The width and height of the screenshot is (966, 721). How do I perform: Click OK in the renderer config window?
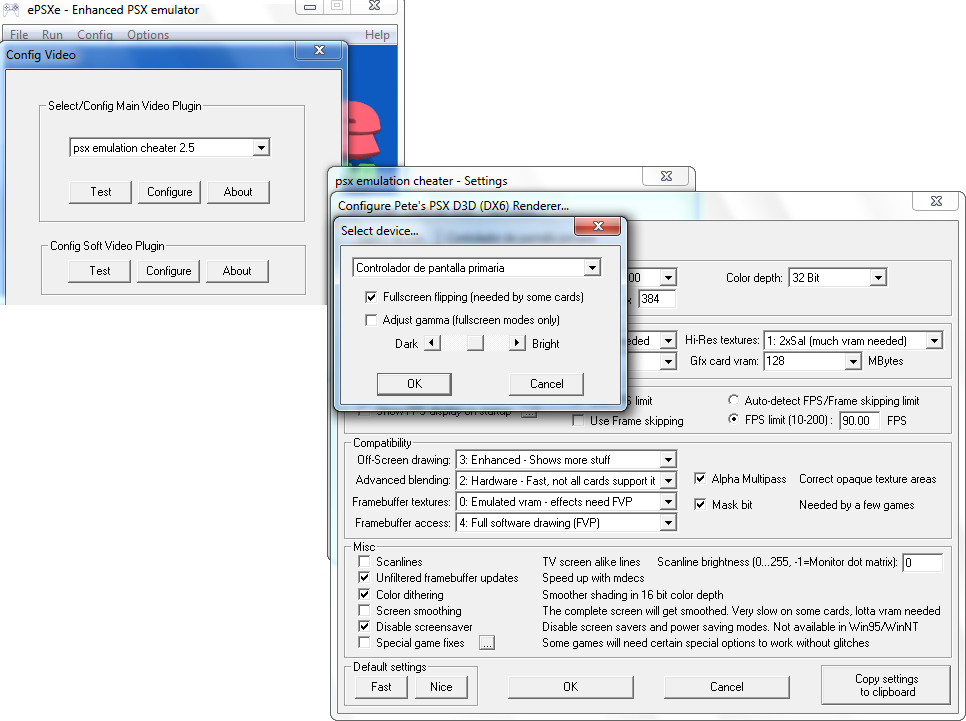570,686
